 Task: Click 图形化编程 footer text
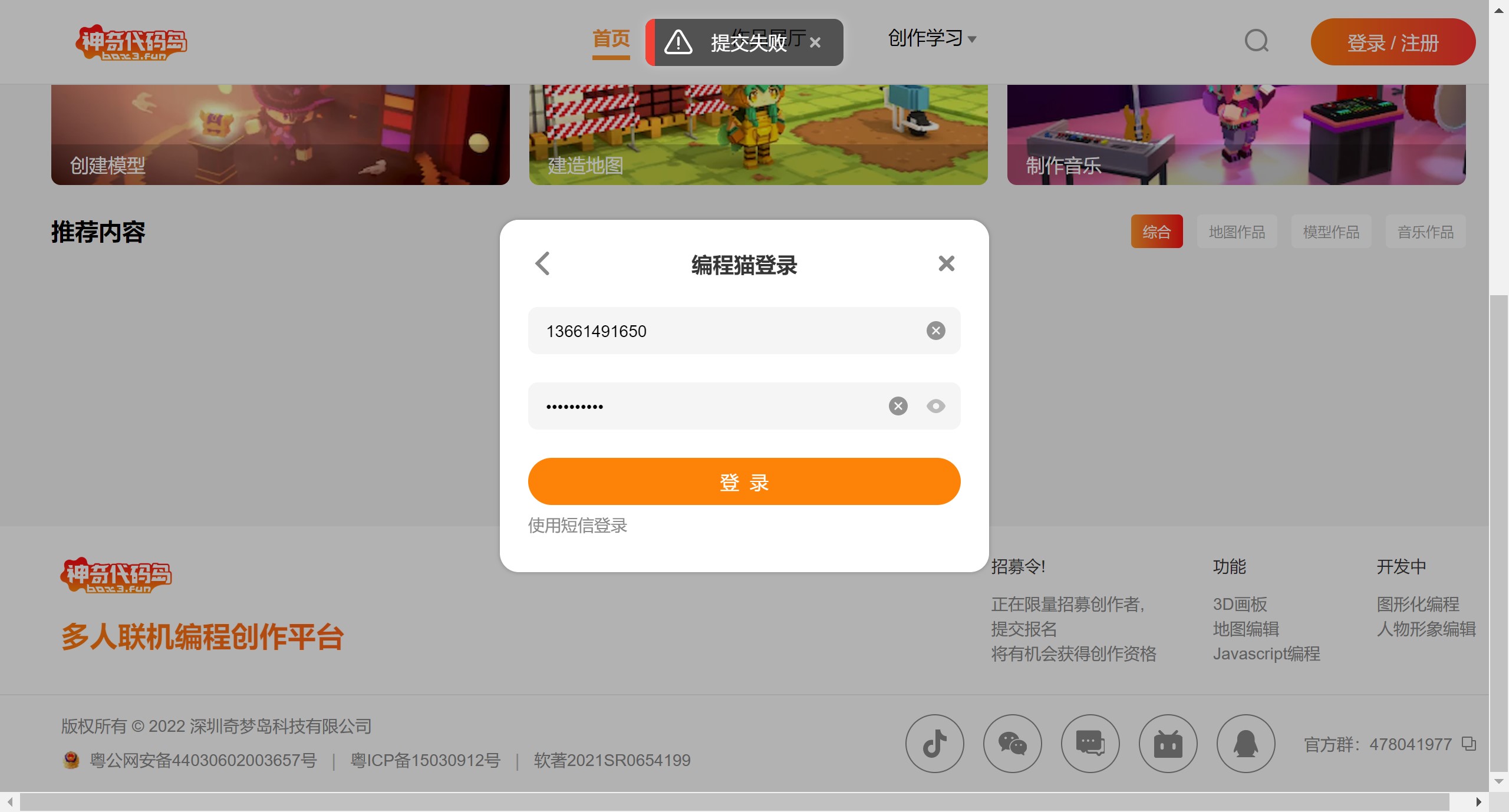coord(1418,604)
